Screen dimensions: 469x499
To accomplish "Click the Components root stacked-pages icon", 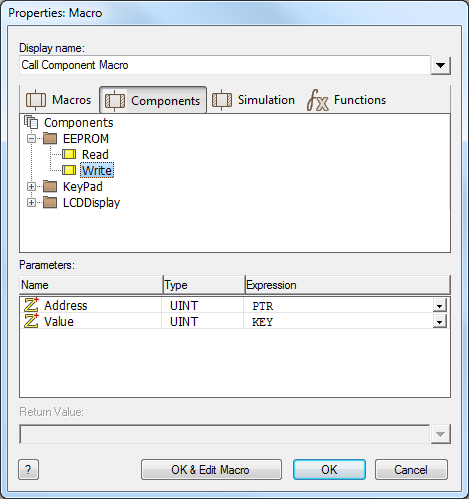I will point(31,122).
